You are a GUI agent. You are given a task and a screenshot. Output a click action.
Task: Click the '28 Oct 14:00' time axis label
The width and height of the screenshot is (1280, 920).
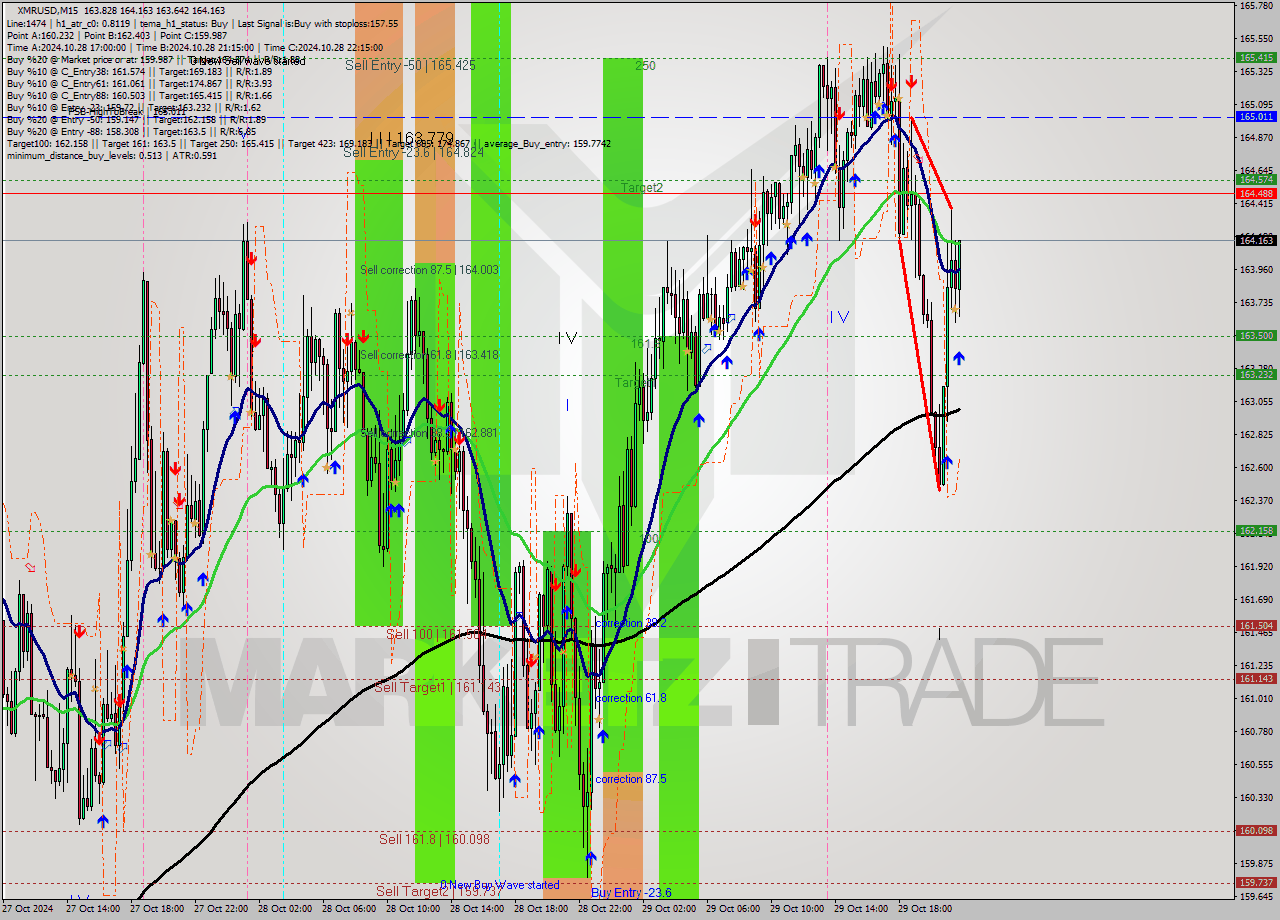pos(477,910)
